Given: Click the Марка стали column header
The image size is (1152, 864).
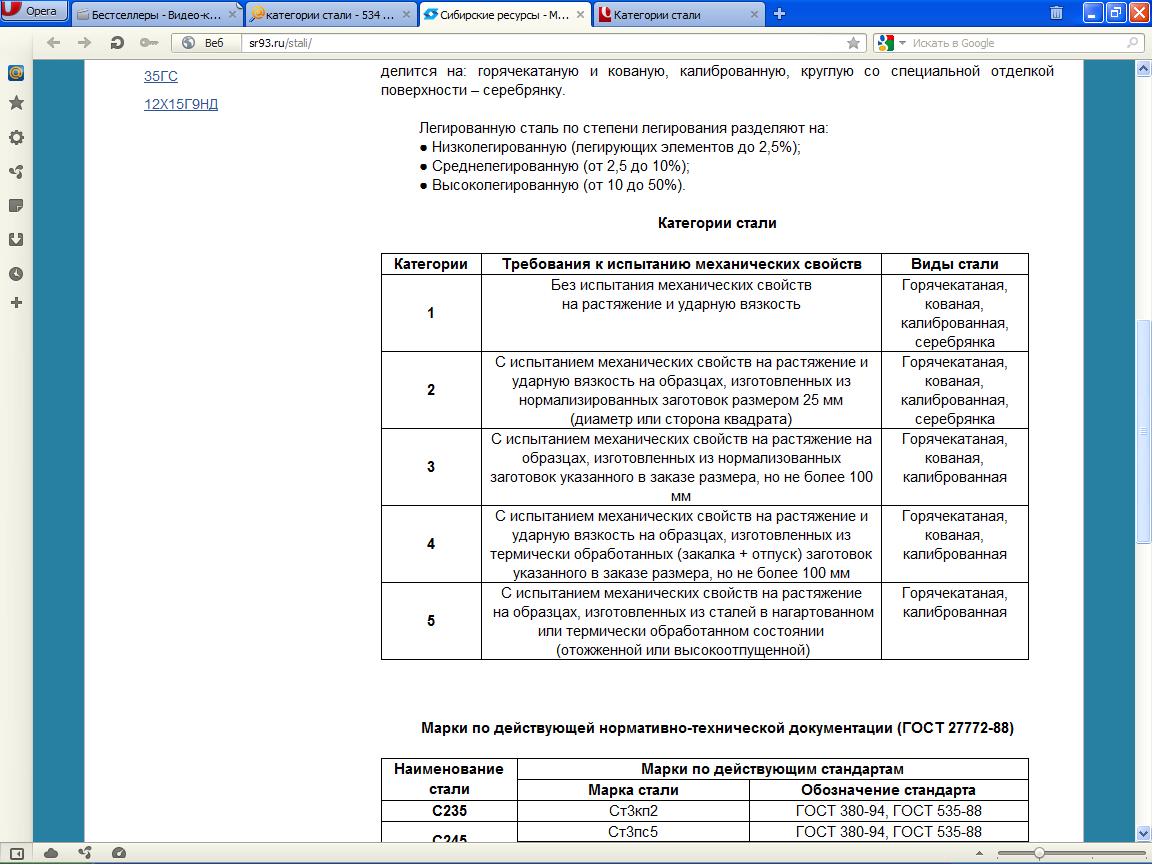Looking at the screenshot, I should coord(633,791).
